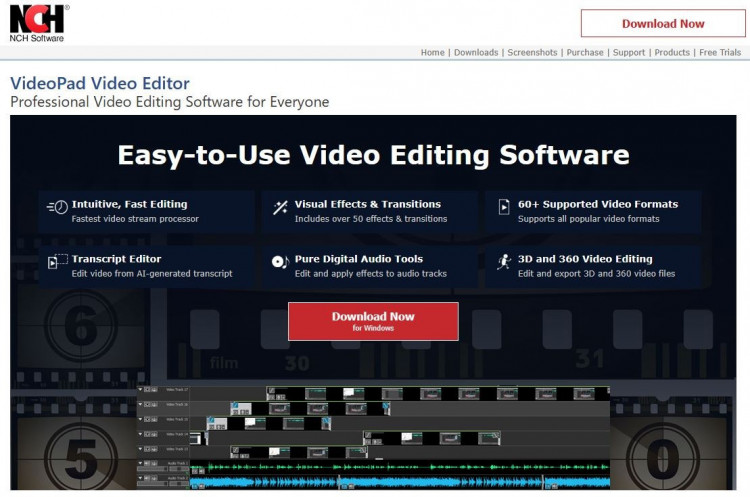Open the Free Trials link

pos(720,53)
